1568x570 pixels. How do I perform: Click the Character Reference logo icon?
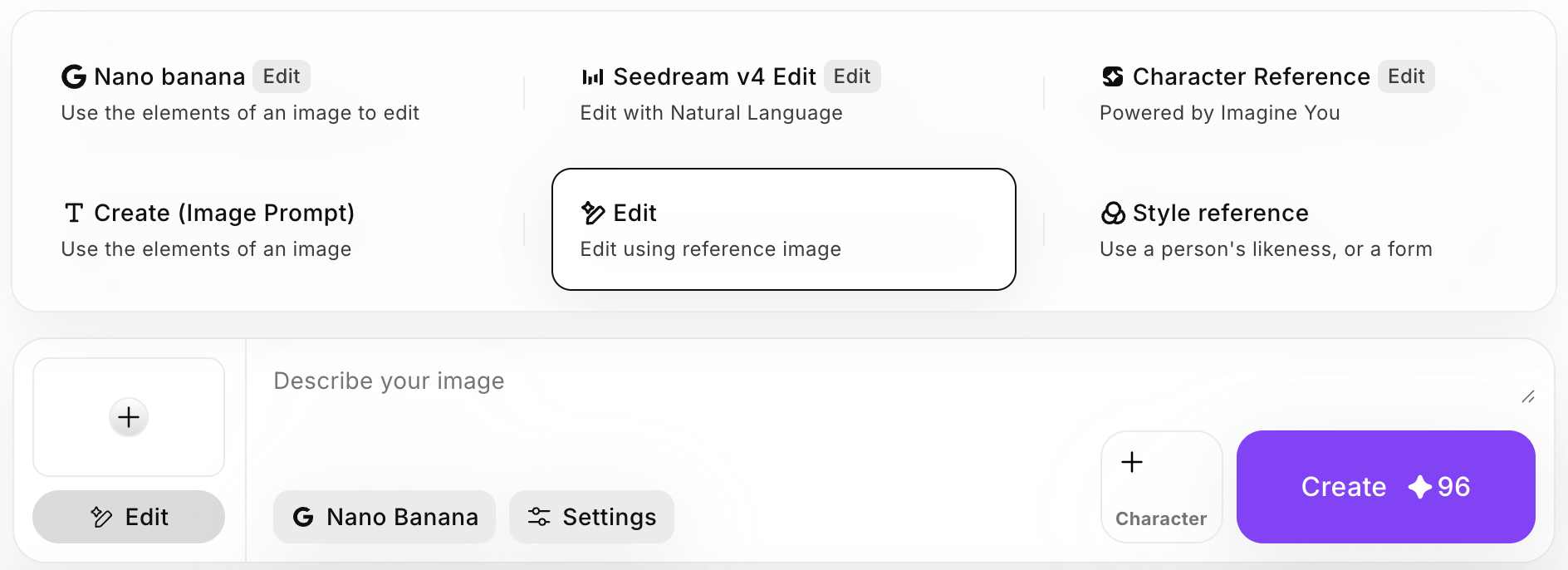point(1112,77)
